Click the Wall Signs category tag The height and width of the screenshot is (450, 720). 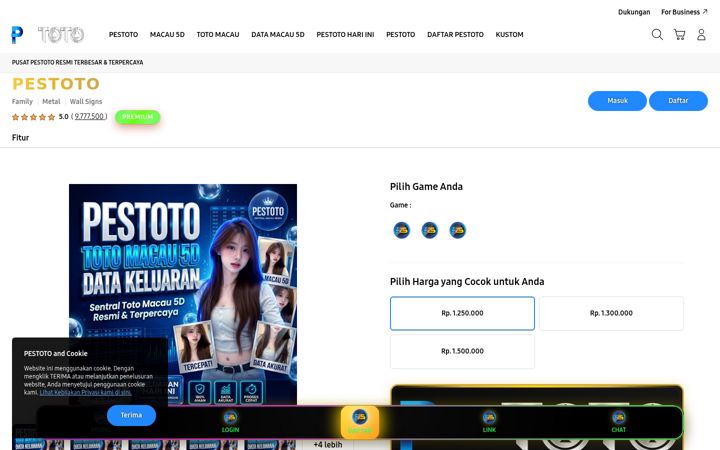[x=86, y=101]
